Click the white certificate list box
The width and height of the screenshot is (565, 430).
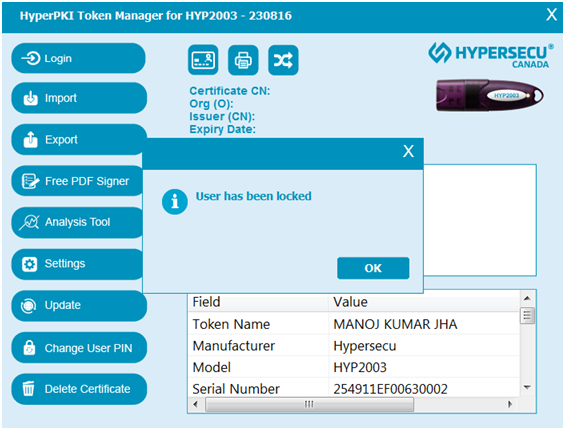click(480, 220)
